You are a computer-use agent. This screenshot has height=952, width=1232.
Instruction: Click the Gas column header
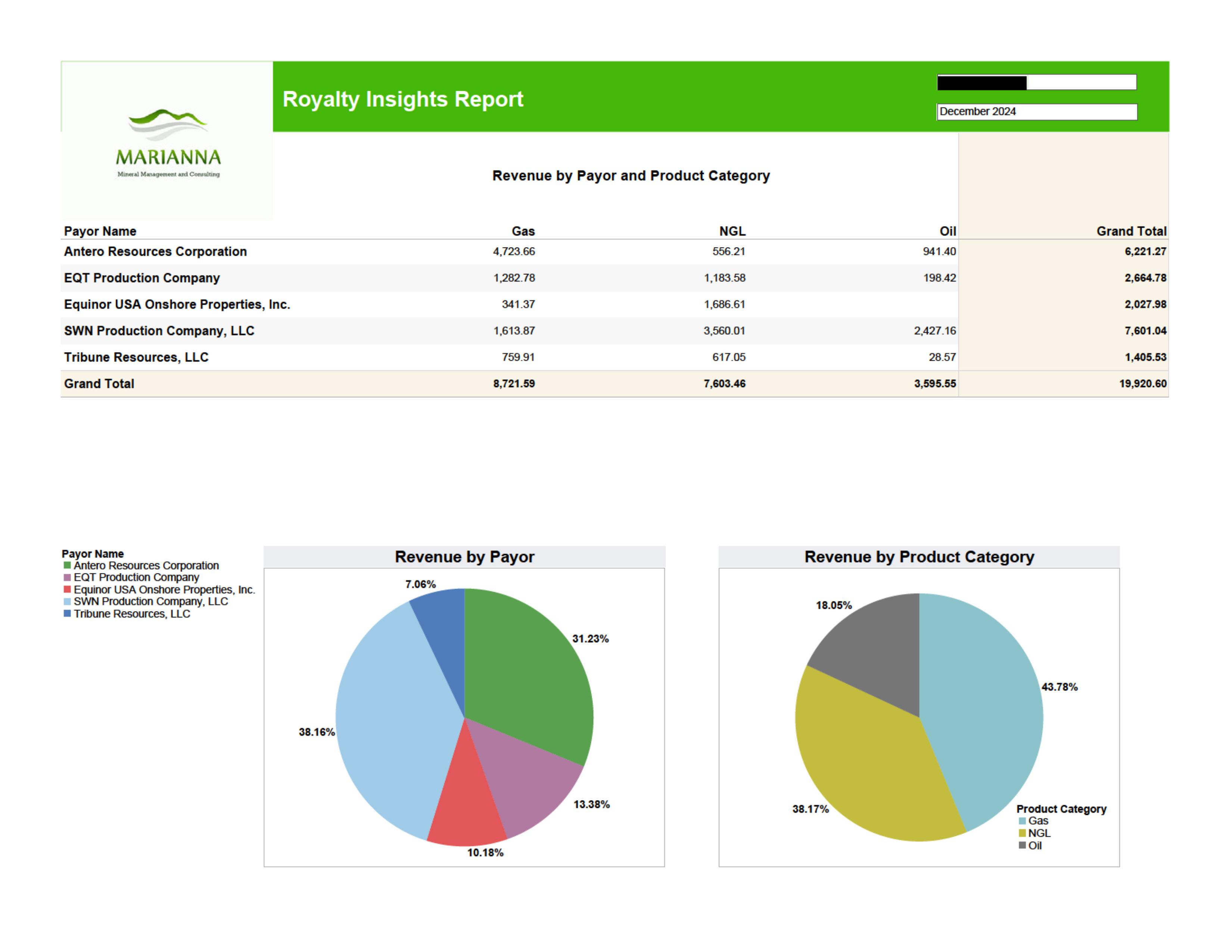(523, 231)
